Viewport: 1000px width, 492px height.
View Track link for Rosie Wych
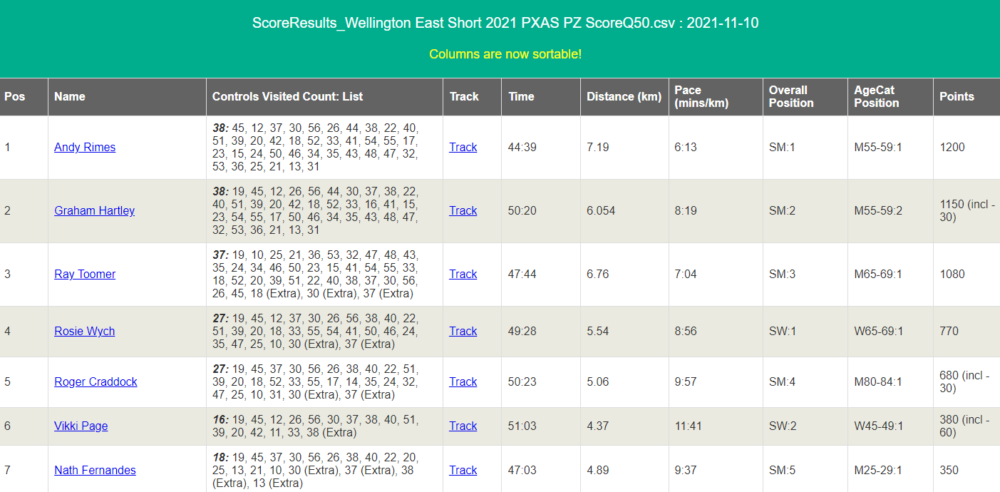pos(463,331)
